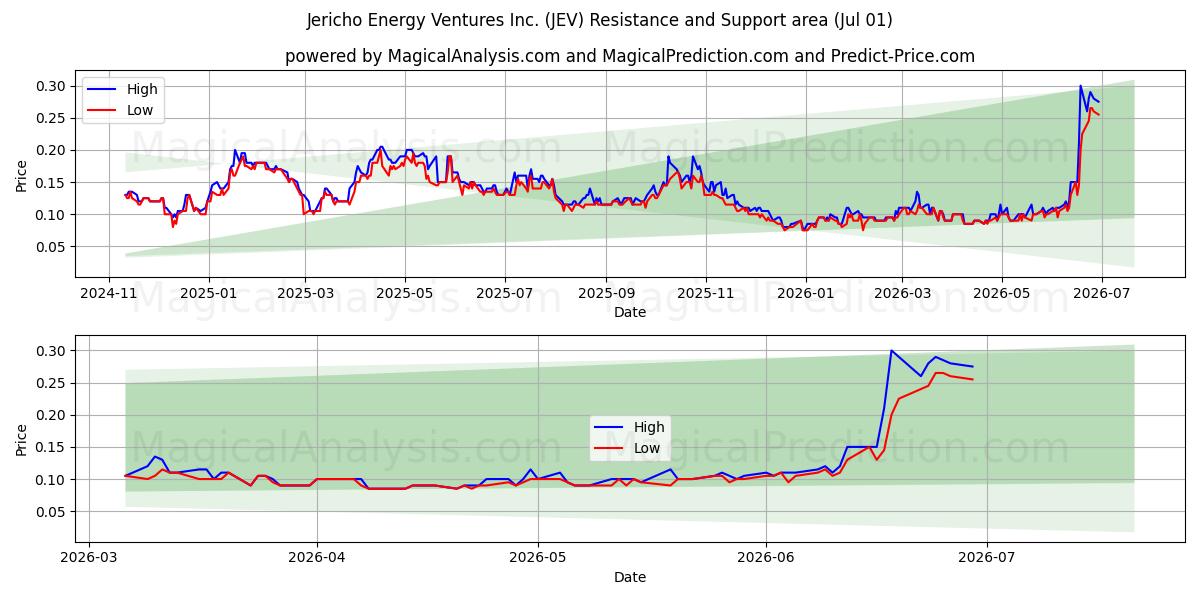The image size is (1200, 600).
Task: Click the 'Price' y-axis label of bottom chart
Action: click(x=22, y=439)
